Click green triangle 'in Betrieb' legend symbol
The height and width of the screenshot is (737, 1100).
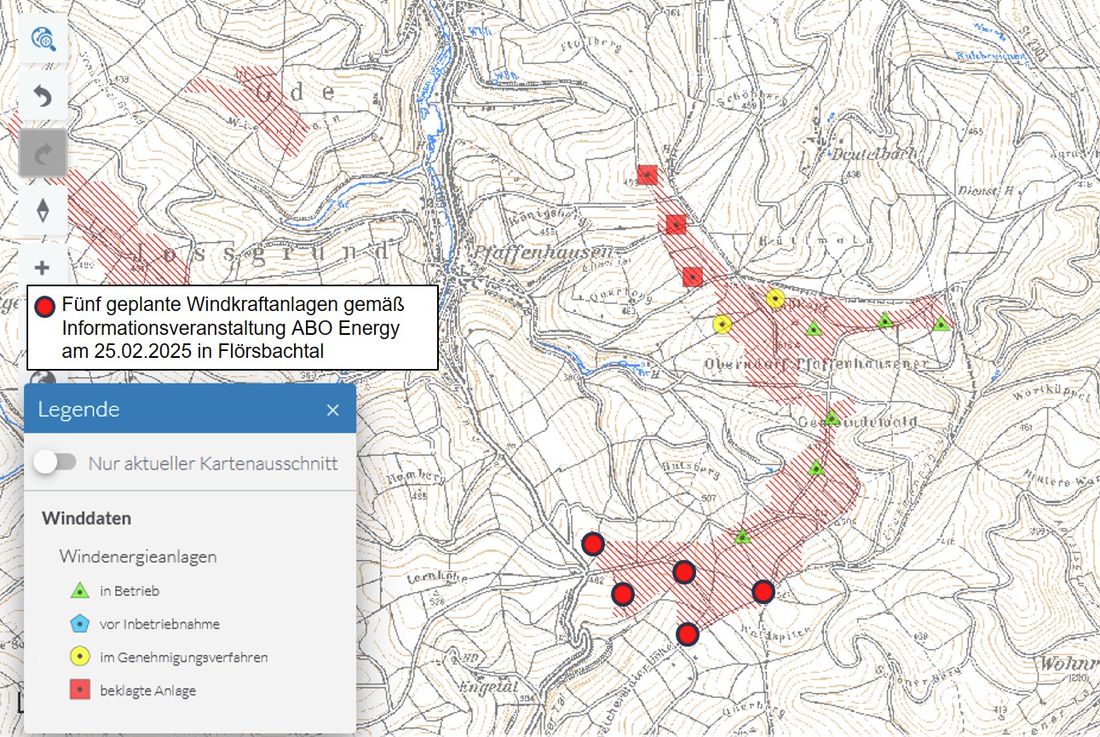(x=80, y=590)
